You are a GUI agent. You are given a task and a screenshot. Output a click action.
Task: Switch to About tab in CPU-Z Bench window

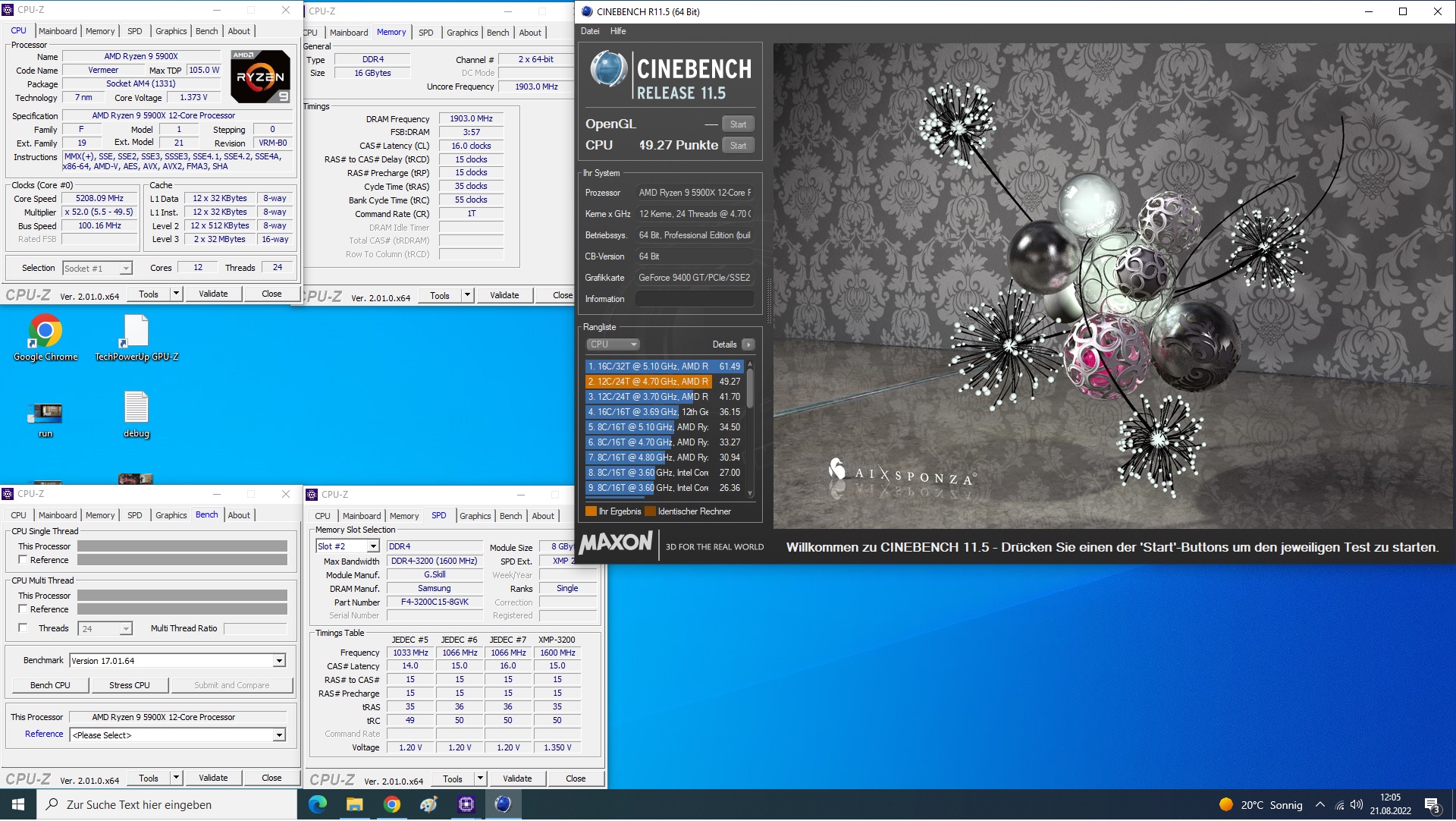[x=239, y=515]
